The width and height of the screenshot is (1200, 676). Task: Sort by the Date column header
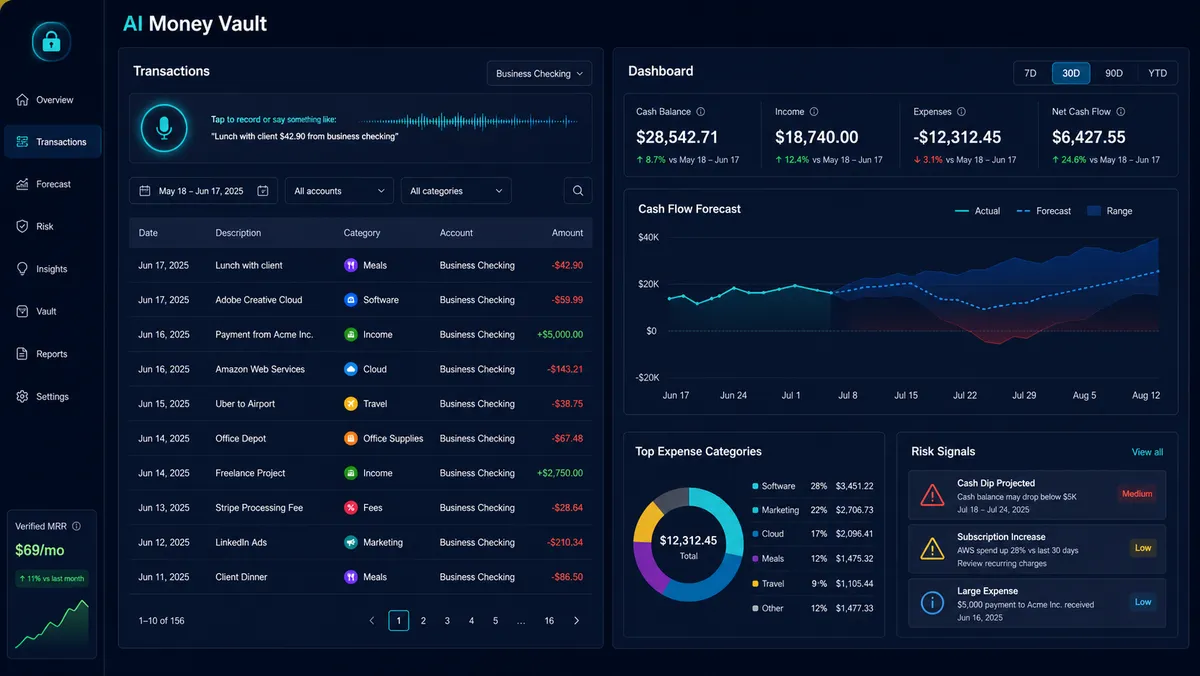148,233
